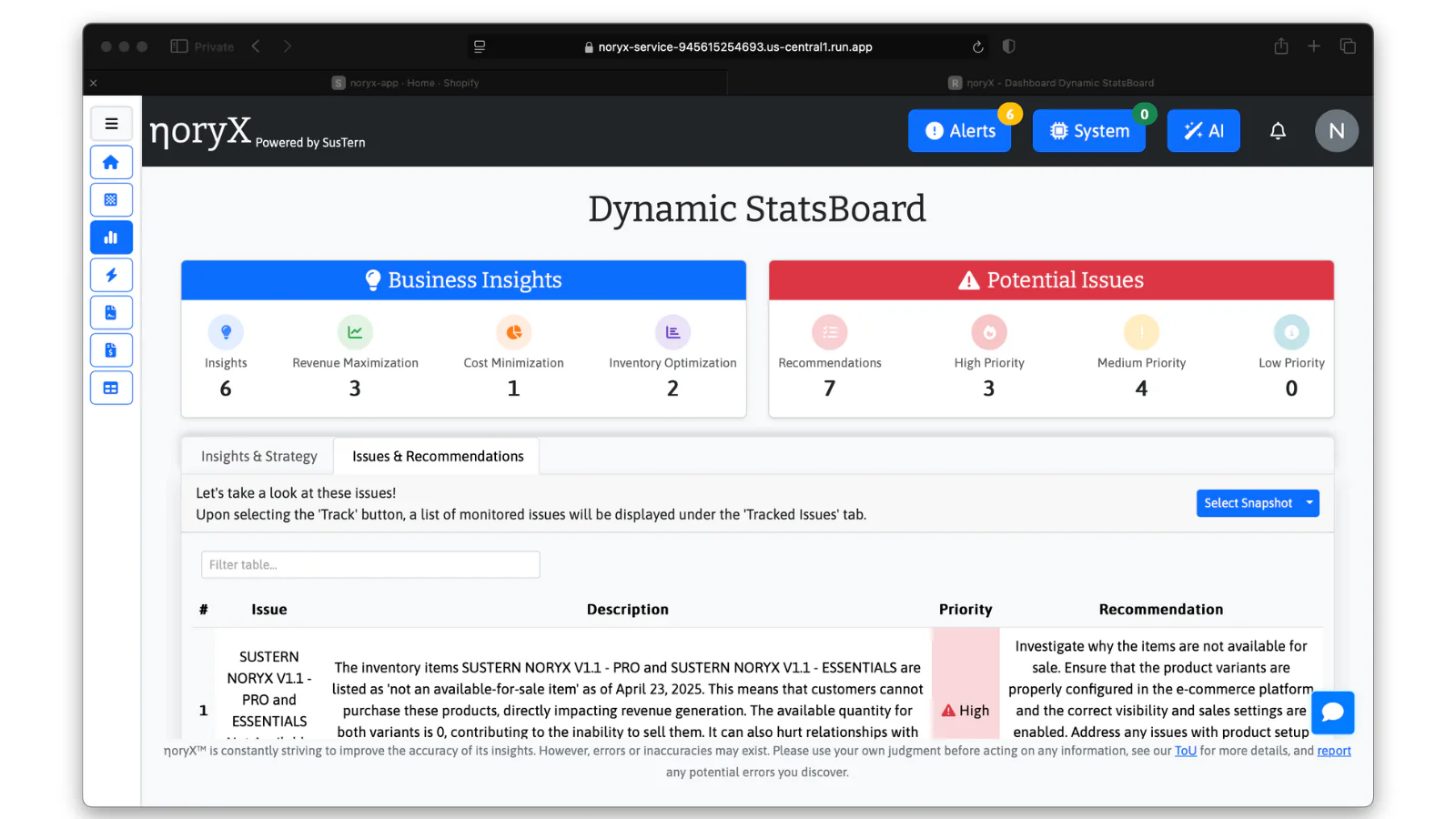The height and width of the screenshot is (819, 1456).
Task: Open the ToU link in the disclaimer
Action: point(1186,751)
